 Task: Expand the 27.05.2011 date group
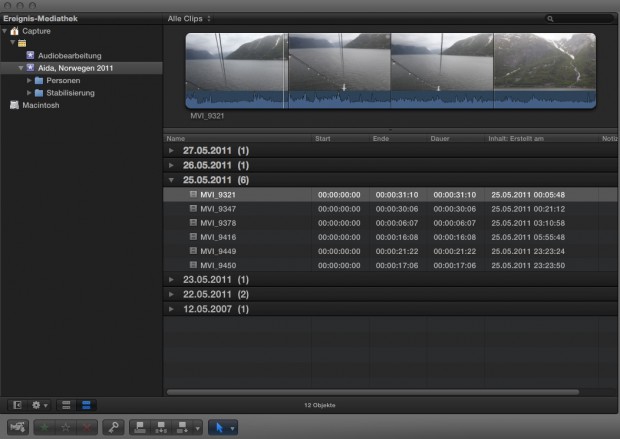tap(171, 150)
